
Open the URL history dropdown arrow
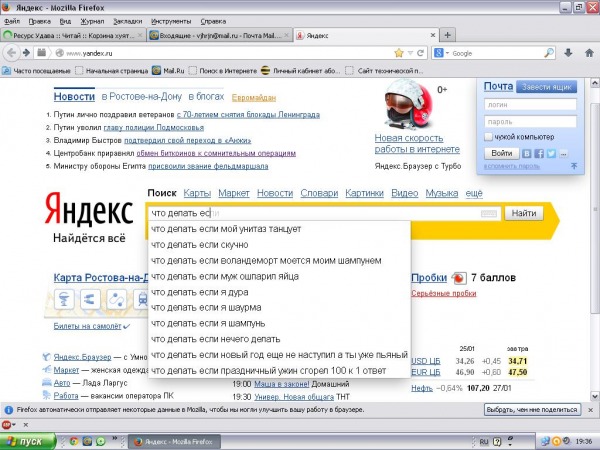(x=410, y=53)
